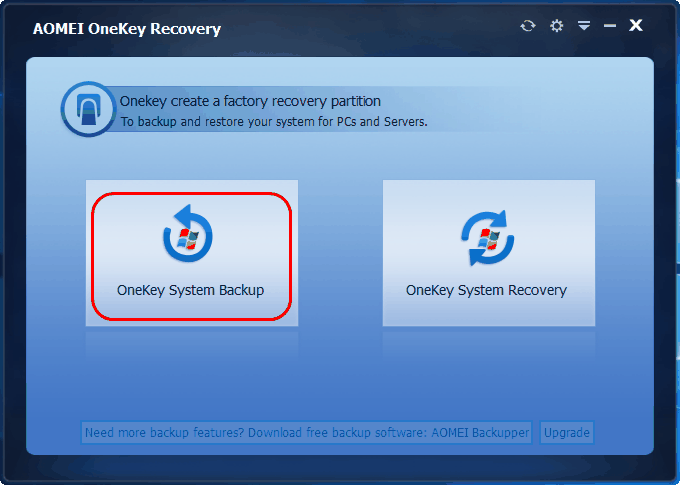
Task: Click the AOMEI Backupper download link
Action: coord(307,433)
